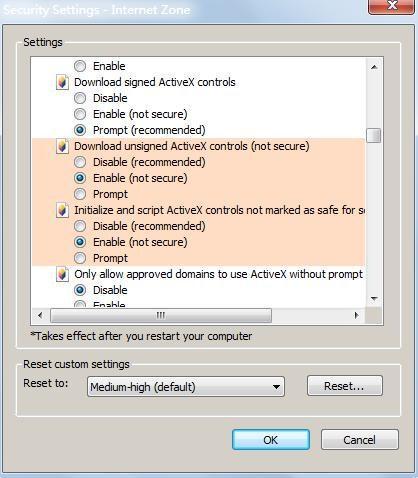Click the horizontal scrollbar right arrow
The height and width of the screenshot is (478, 418).
click(x=356, y=315)
